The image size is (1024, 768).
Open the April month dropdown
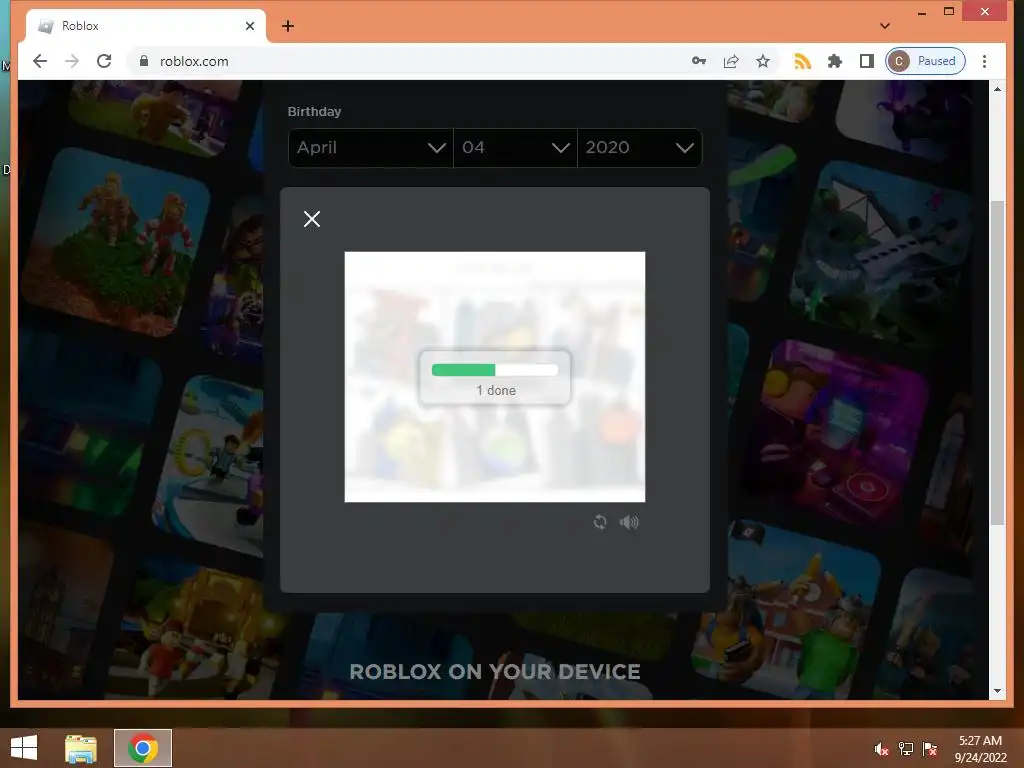[370, 148]
